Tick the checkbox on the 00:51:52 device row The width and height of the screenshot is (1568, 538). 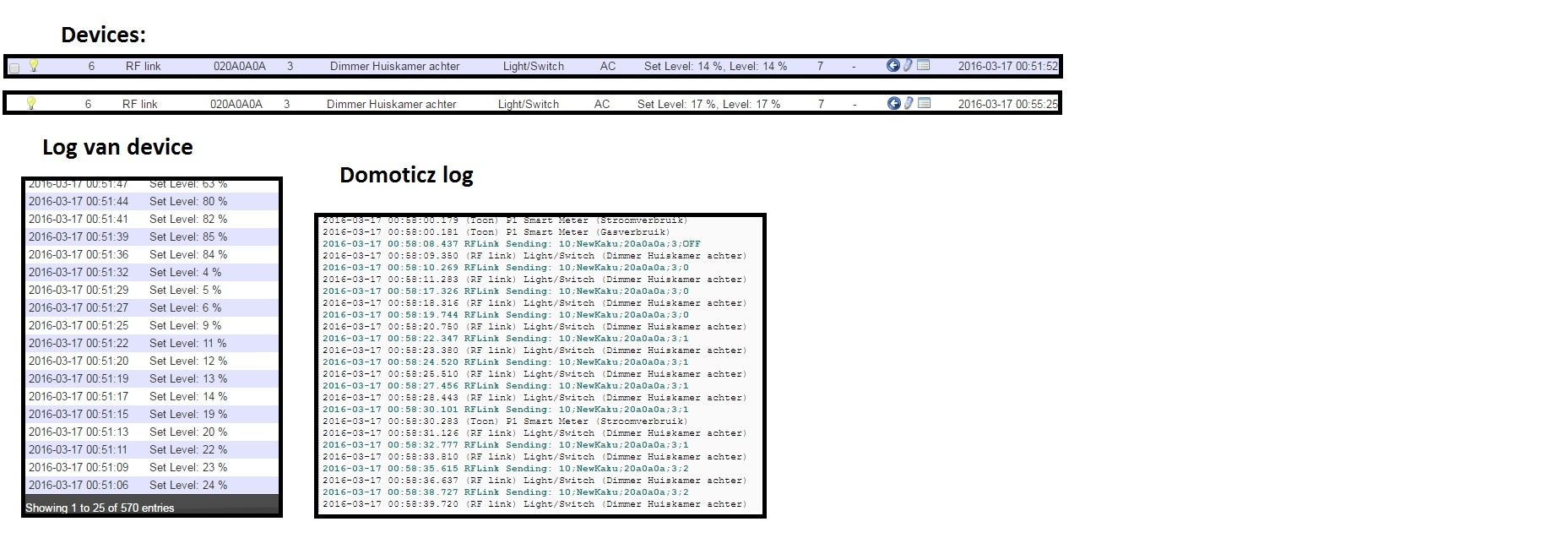coord(14,68)
